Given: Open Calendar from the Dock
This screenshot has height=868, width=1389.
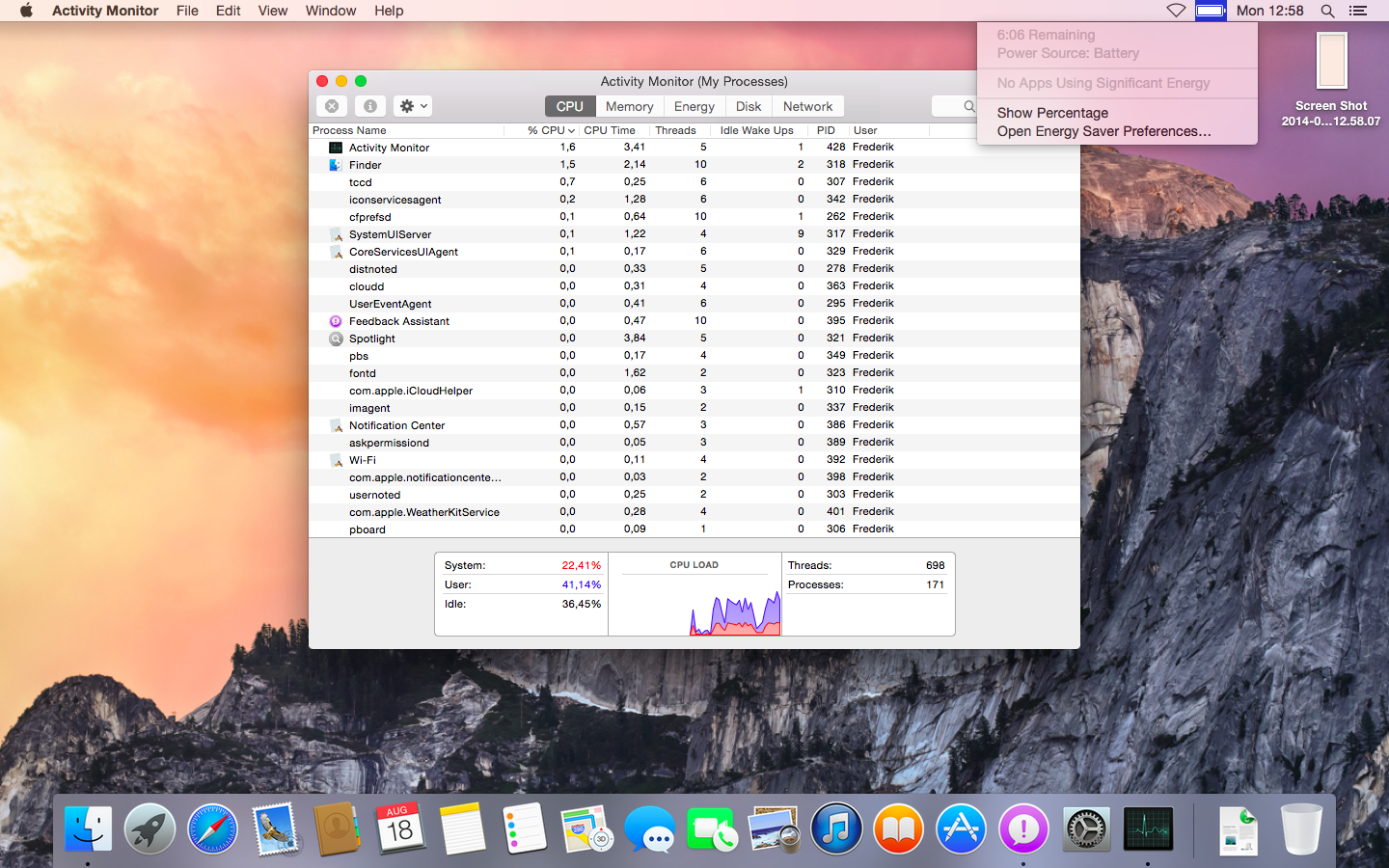Looking at the screenshot, I should [399, 829].
